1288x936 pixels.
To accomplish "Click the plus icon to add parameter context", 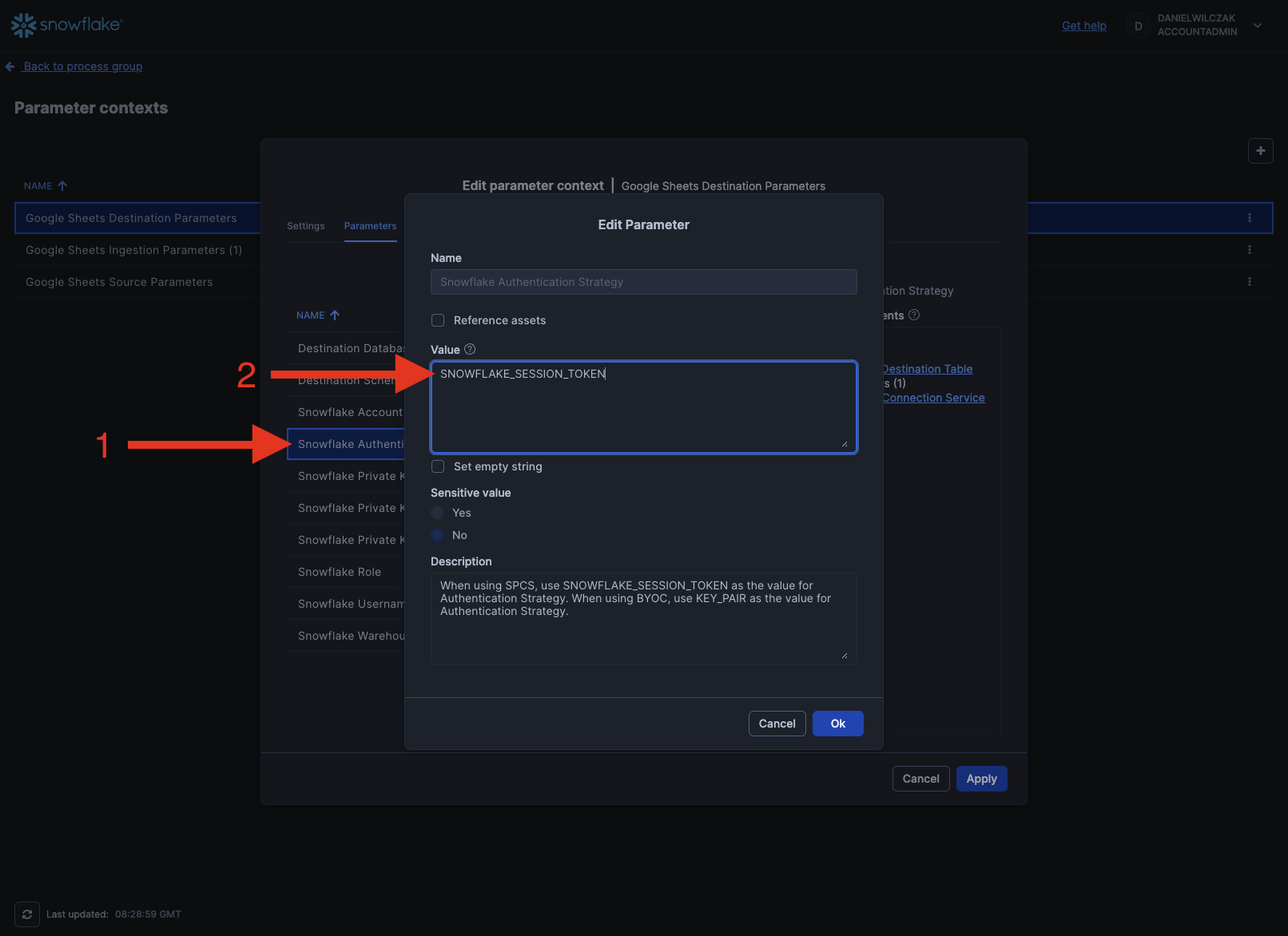I will (x=1260, y=151).
